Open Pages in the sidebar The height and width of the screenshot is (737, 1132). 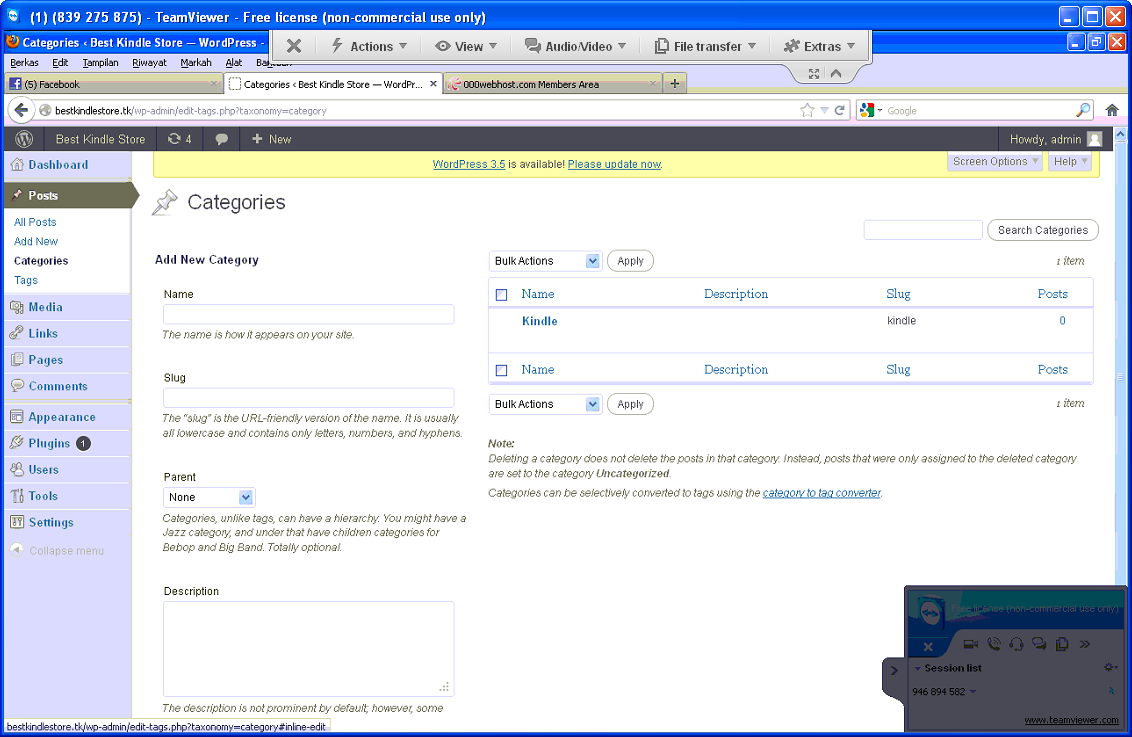[x=45, y=359]
